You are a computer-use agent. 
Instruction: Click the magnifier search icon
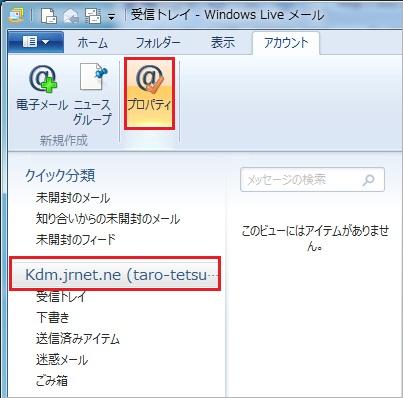pos(369,180)
